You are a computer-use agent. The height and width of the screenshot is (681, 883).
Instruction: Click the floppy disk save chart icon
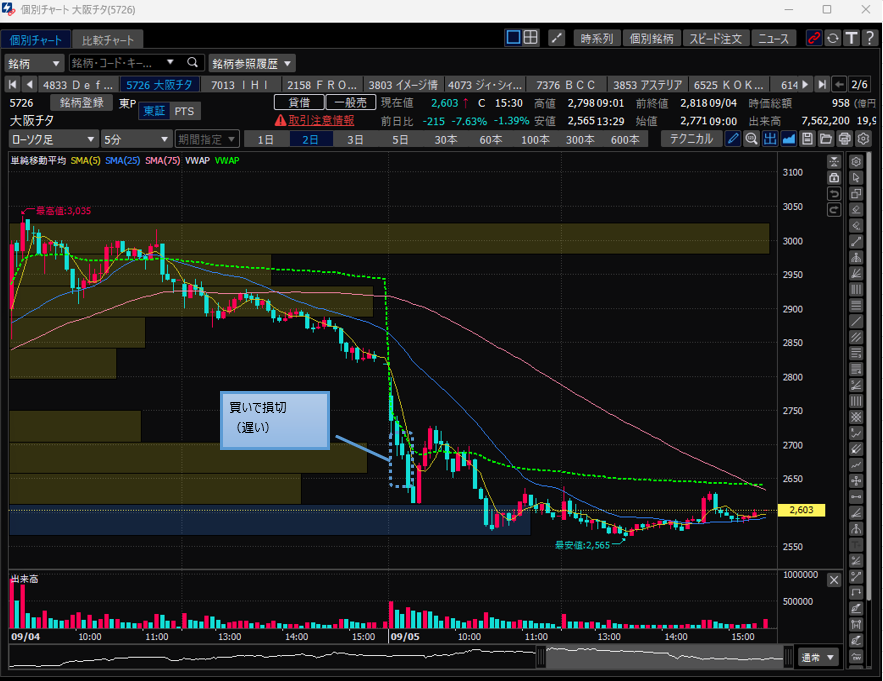[x=807, y=139]
